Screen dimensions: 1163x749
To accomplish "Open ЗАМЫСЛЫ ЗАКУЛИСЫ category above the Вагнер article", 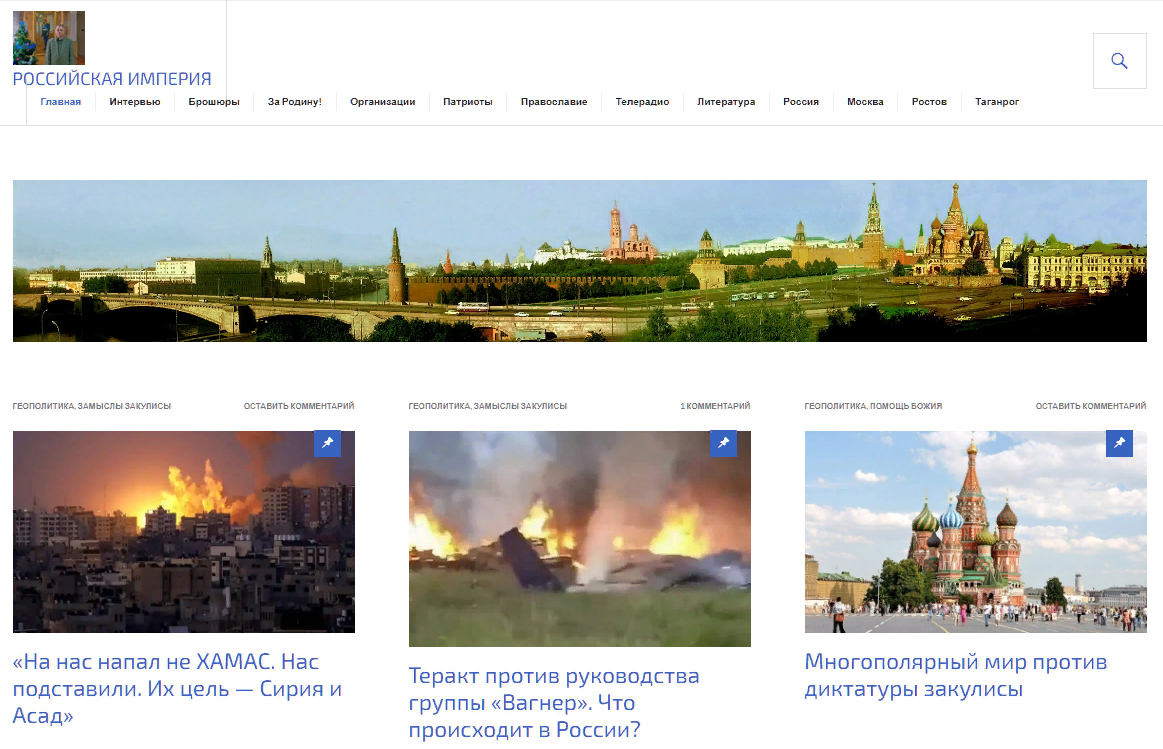I will pos(521,406).
